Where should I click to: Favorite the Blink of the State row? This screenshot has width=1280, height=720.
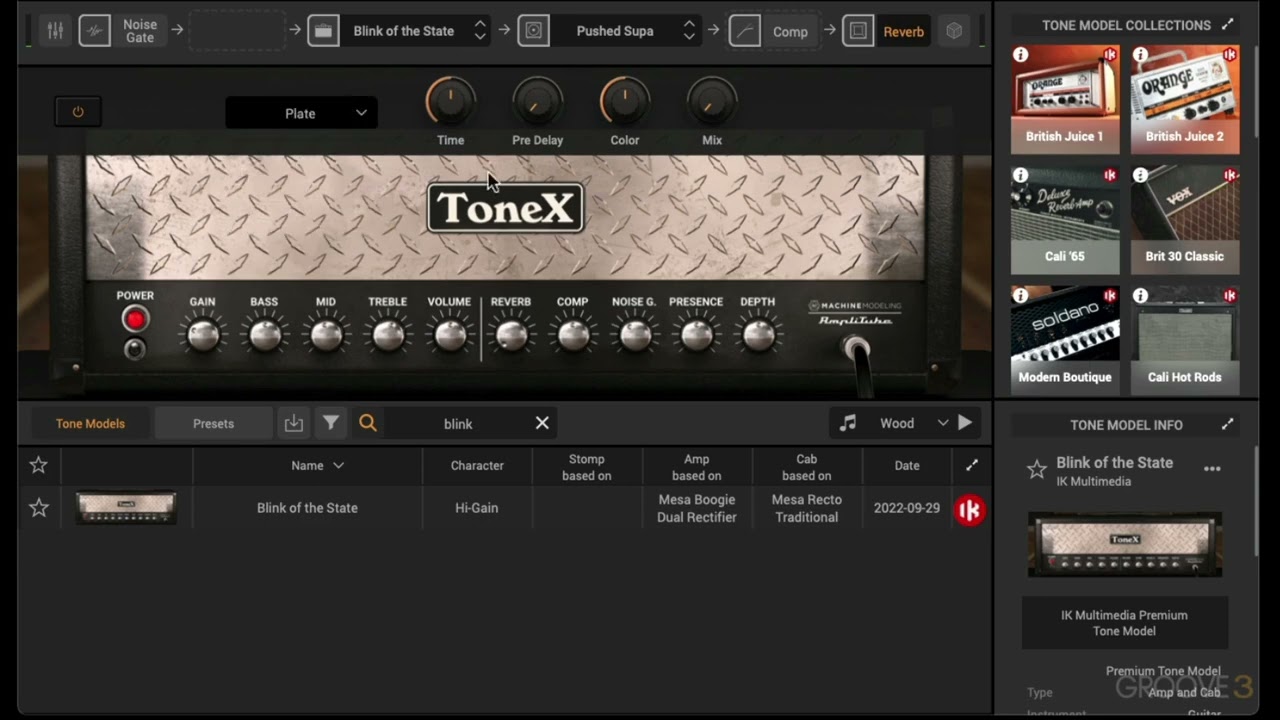click(38, 508)
